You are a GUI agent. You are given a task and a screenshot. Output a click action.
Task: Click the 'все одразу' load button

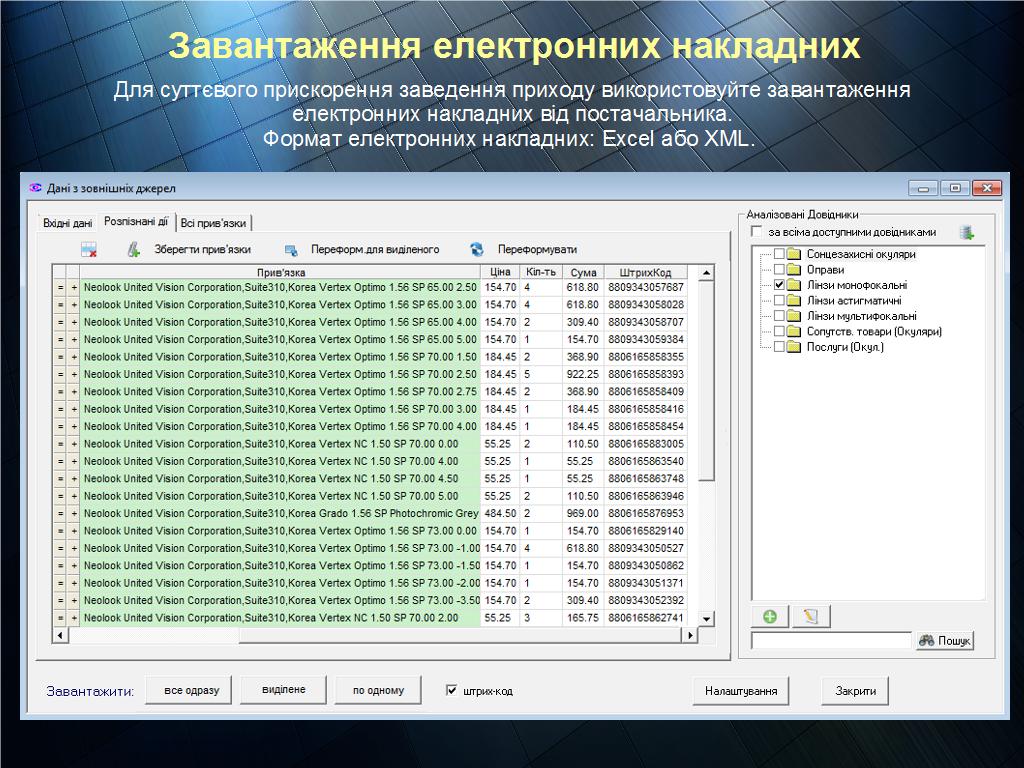[x=189, y=690]
